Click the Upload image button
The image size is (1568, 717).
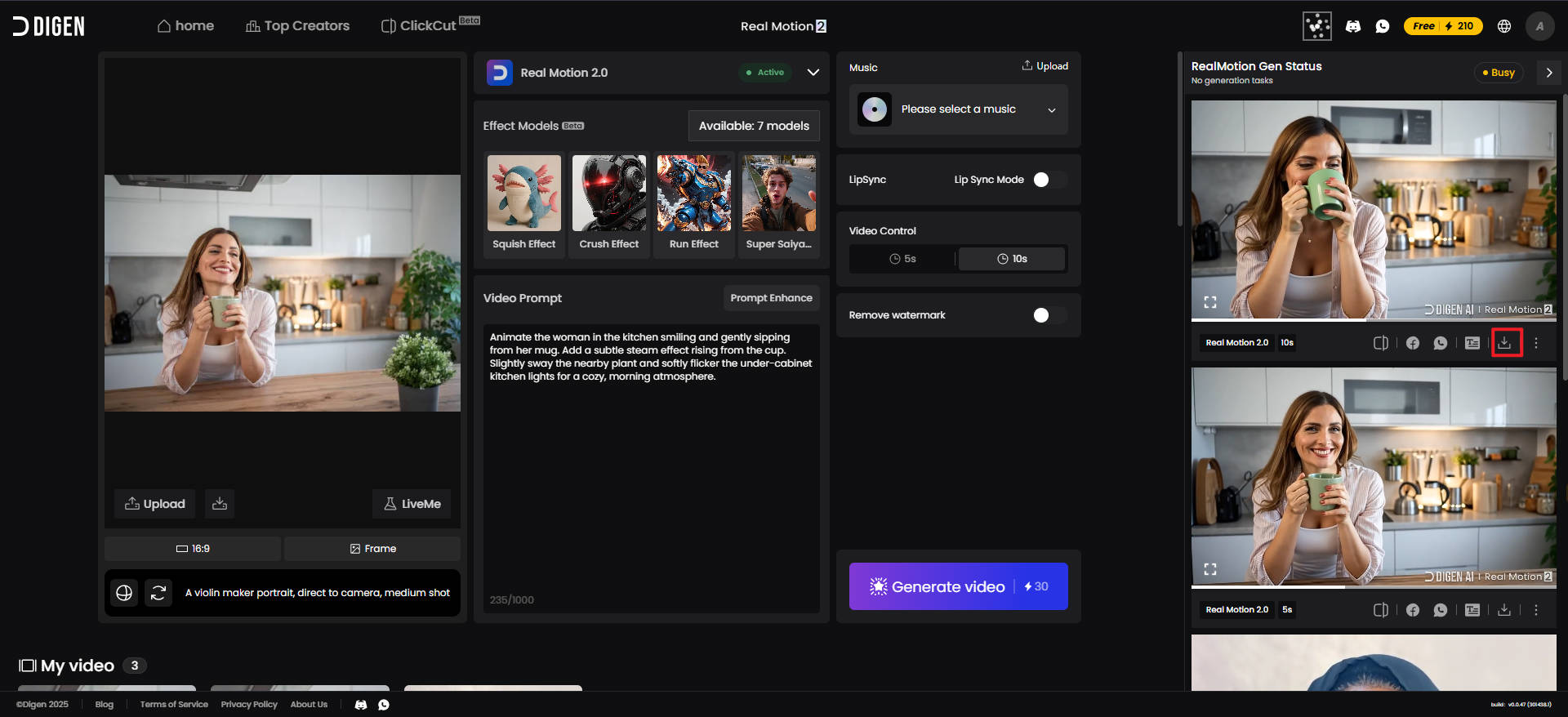coord(155,504)
